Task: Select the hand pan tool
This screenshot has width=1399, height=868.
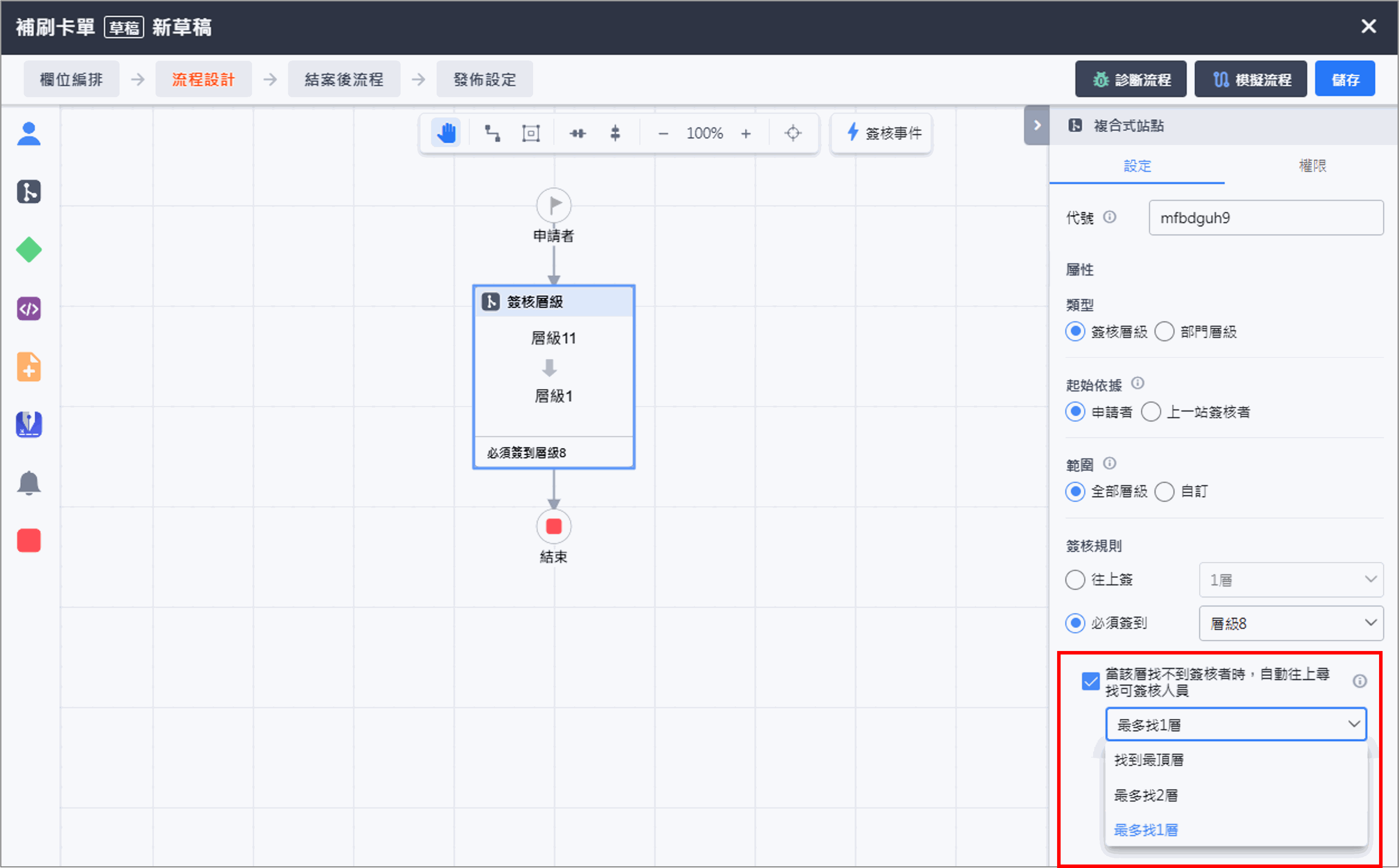Action: pos(446,133)
